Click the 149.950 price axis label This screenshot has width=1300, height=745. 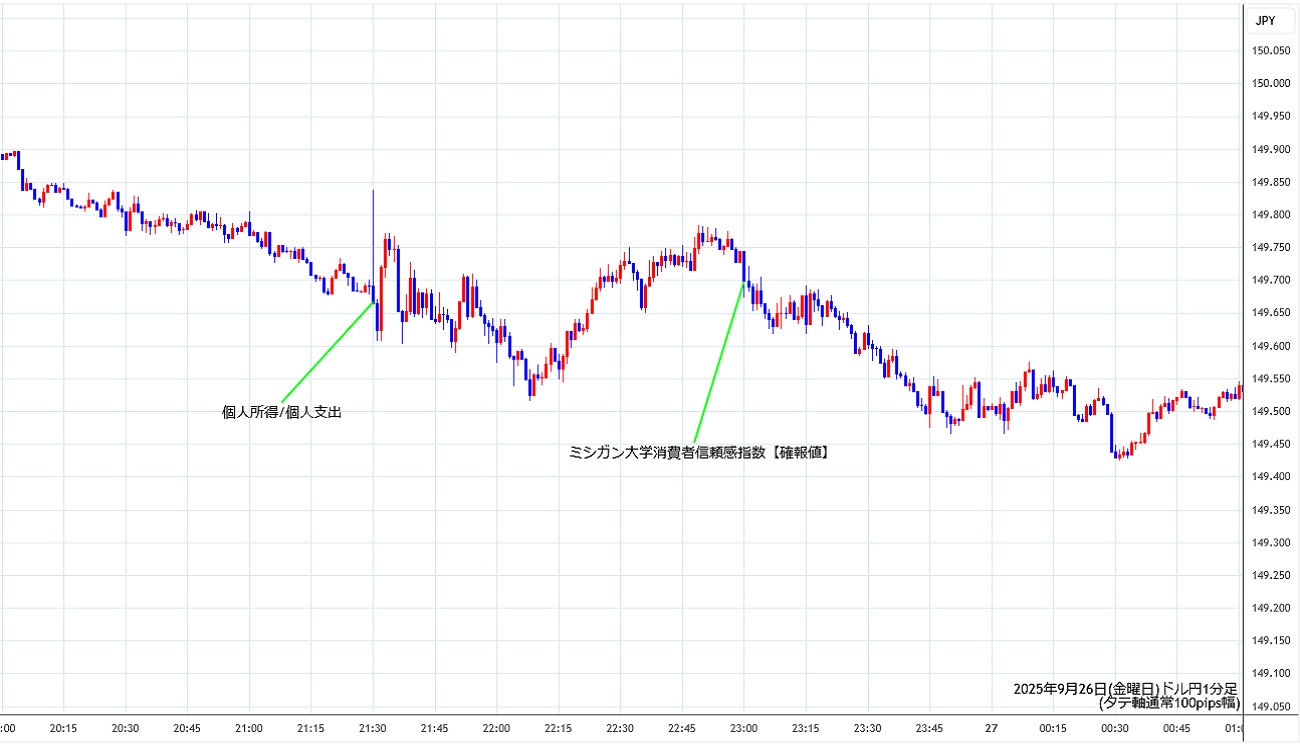pyautogui.click(x=1271, y=117)
